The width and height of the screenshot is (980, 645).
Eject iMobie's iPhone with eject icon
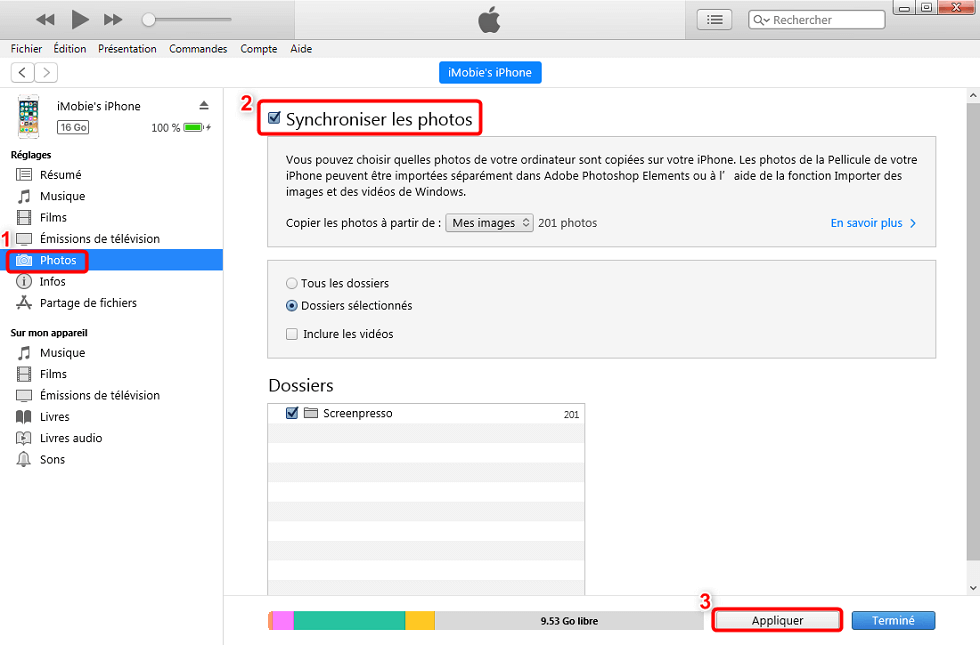[204, 105]
